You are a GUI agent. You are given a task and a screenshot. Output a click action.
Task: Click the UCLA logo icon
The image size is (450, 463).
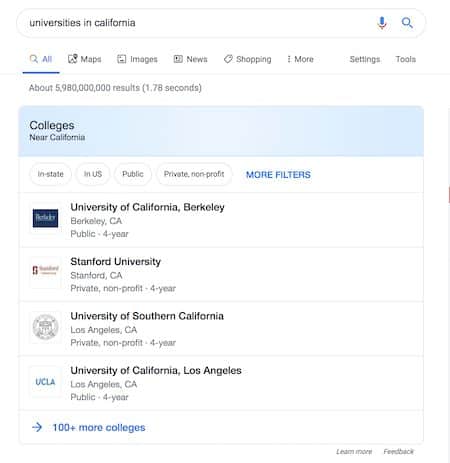(x=45, y=382)
